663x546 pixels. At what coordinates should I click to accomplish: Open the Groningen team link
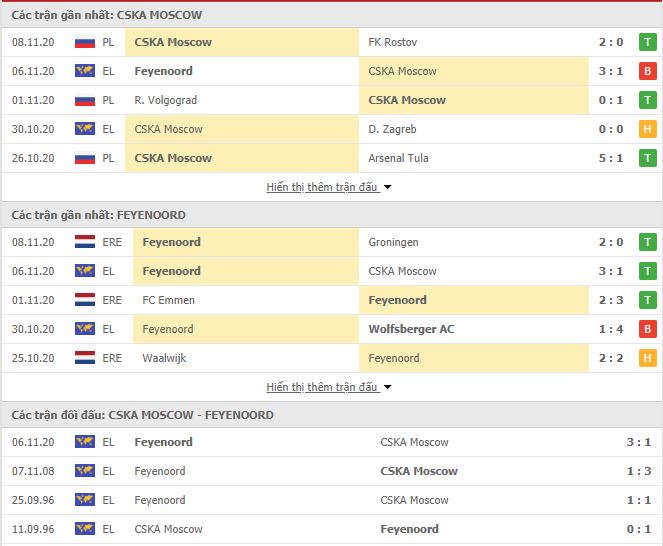(393, 242)
